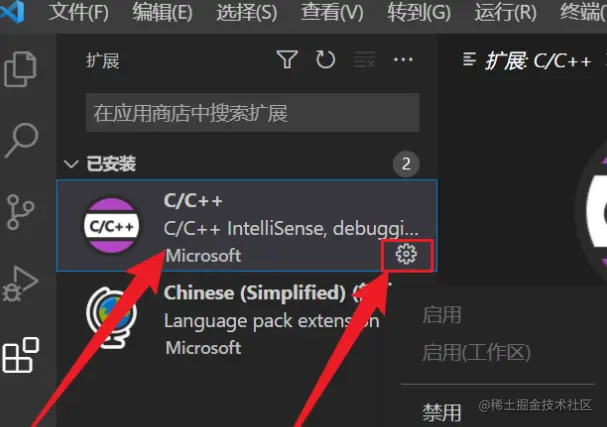Click the installed extensions count badge

pyautogui.click(x=406, y=164)
